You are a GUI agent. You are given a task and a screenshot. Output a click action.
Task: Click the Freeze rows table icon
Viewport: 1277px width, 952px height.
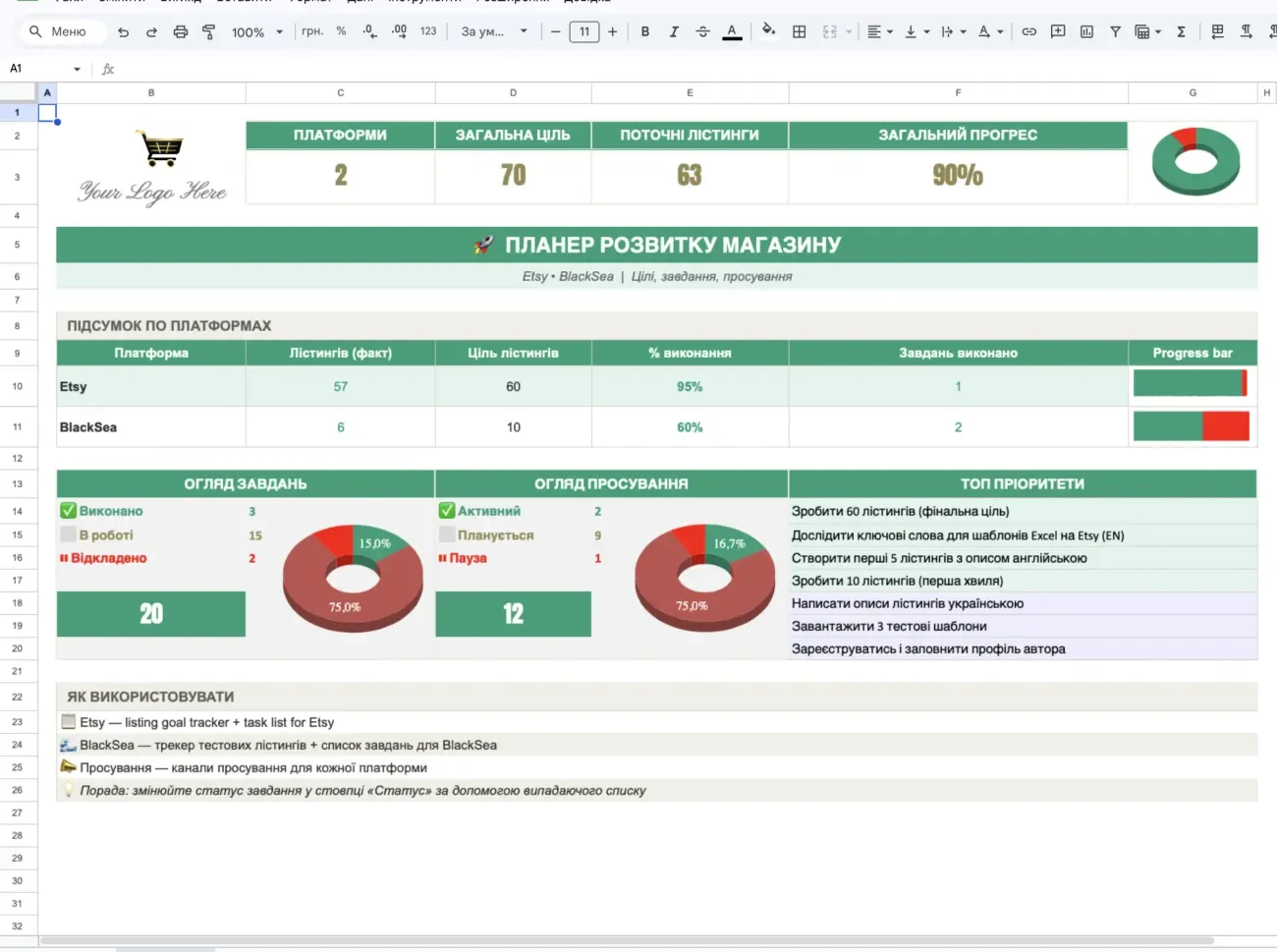[x=1218, y=31]
